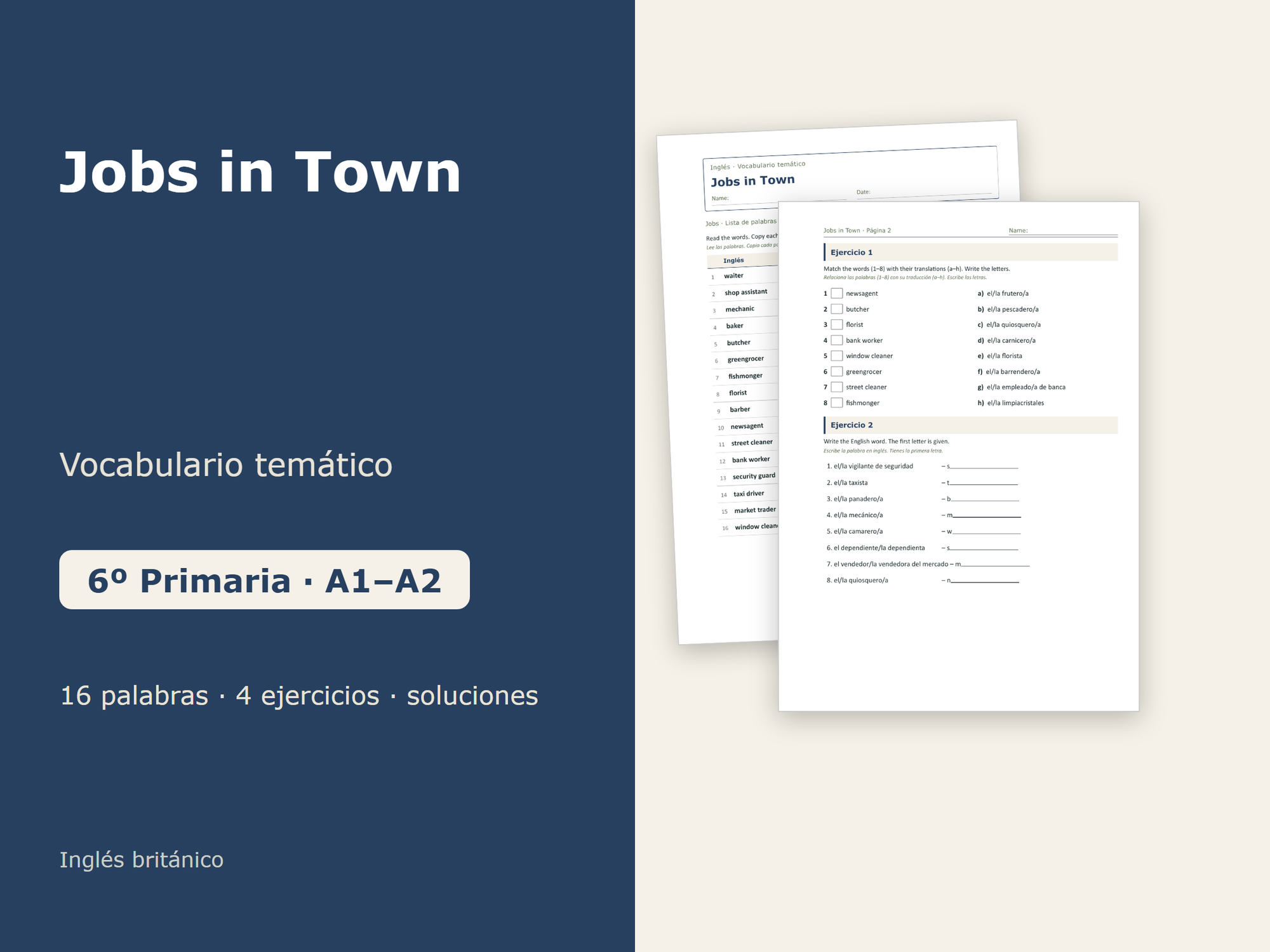Screen dimensions: 1270x952
Task: Click translation option 'g) el/la empleado/a de banca'
Action: pos(1022,387)
